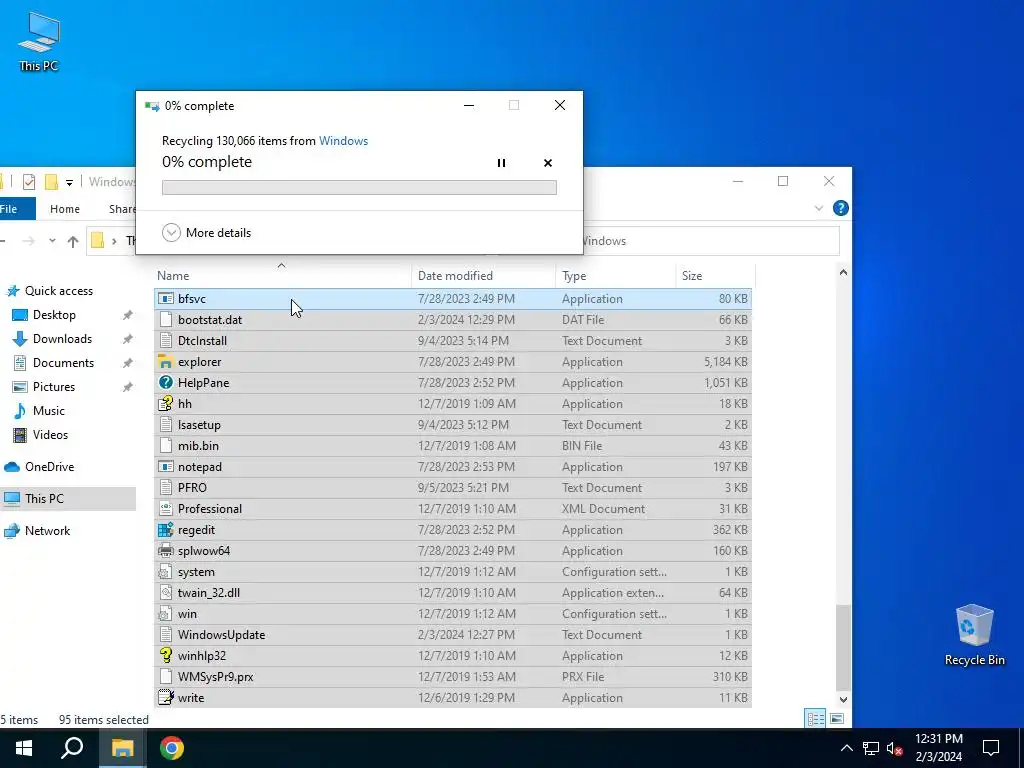Select the twain_32.dll file name

(209, 593)
